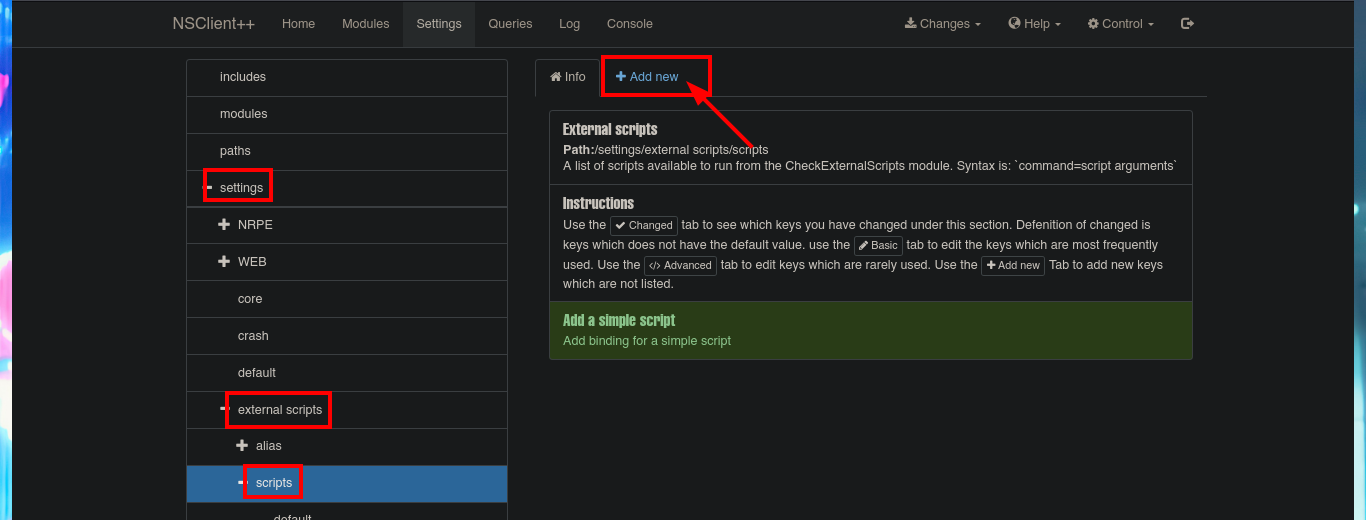This screenshot has width=1366, height=520.
Task: Open the Home navigation item
Action: point(298,23)
